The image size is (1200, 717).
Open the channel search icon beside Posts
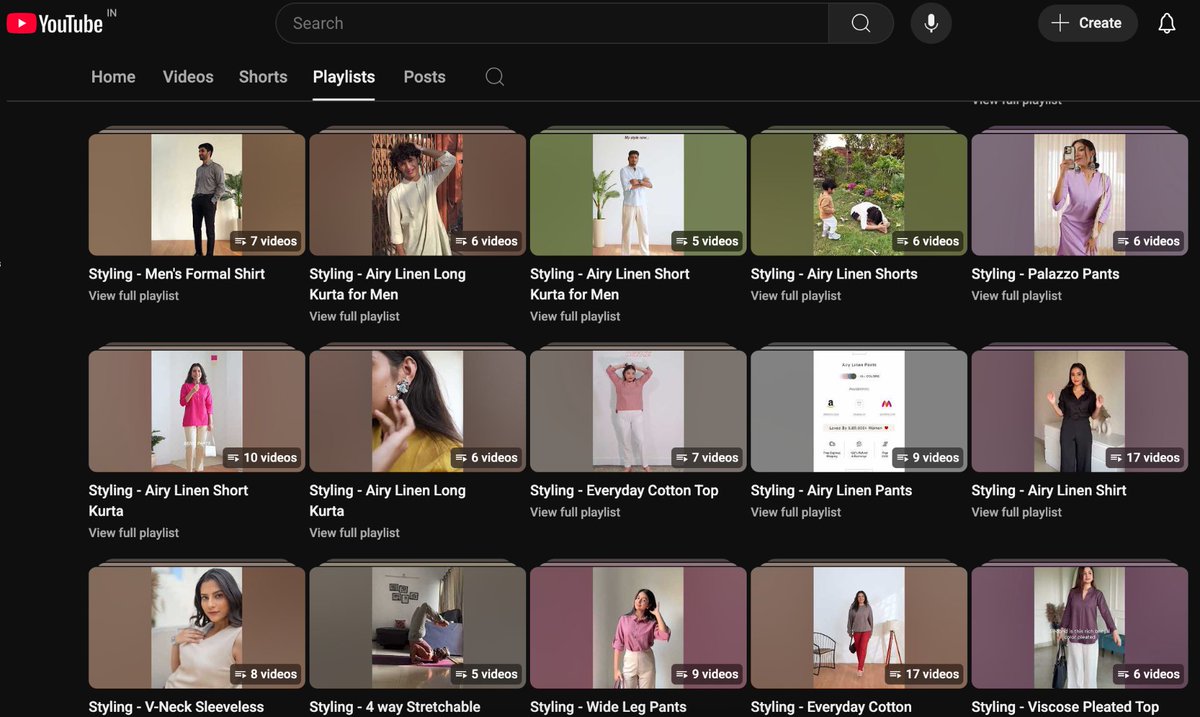tap(494, 77)
